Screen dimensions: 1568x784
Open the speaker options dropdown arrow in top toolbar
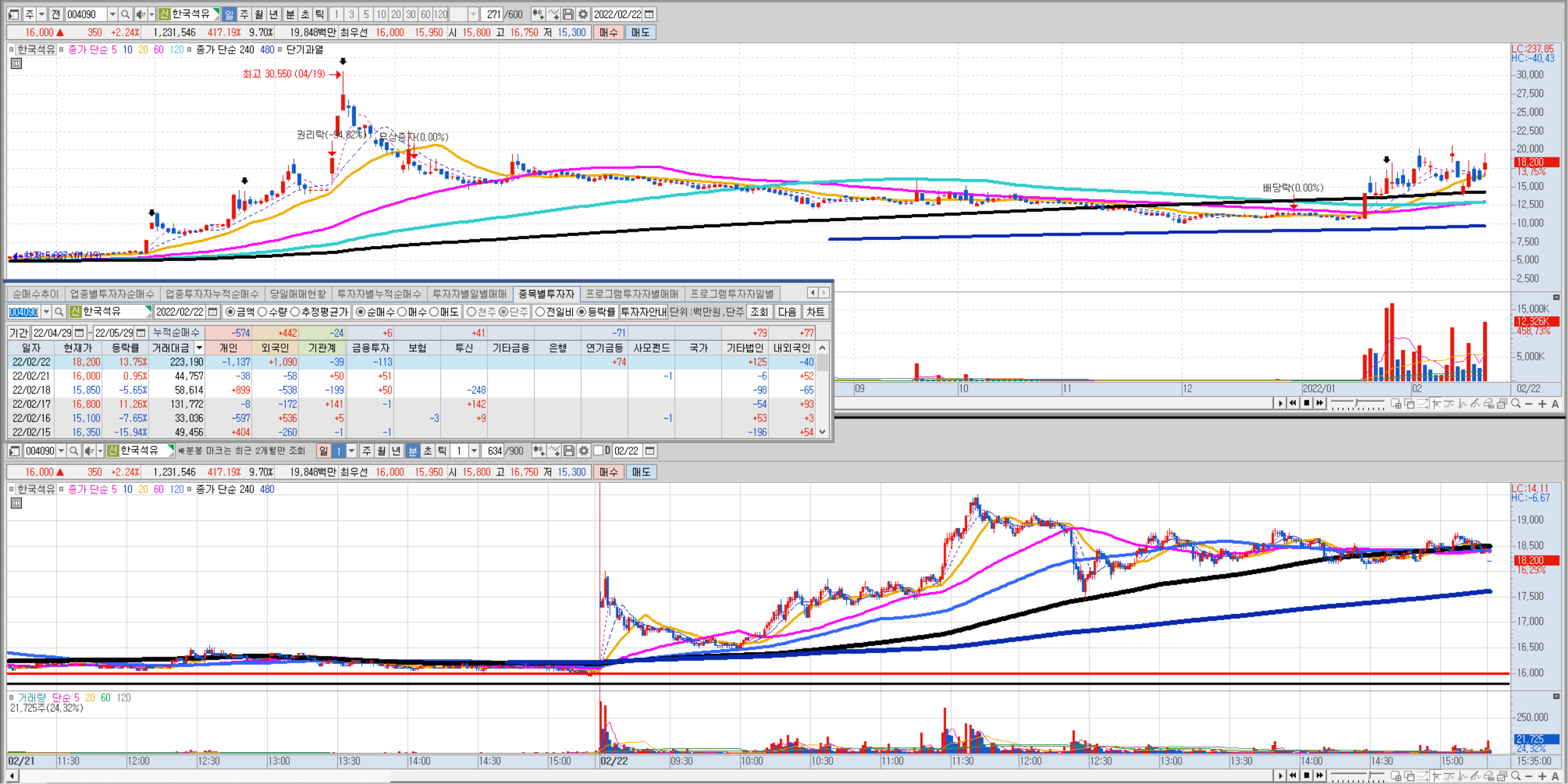coord(151,14)
